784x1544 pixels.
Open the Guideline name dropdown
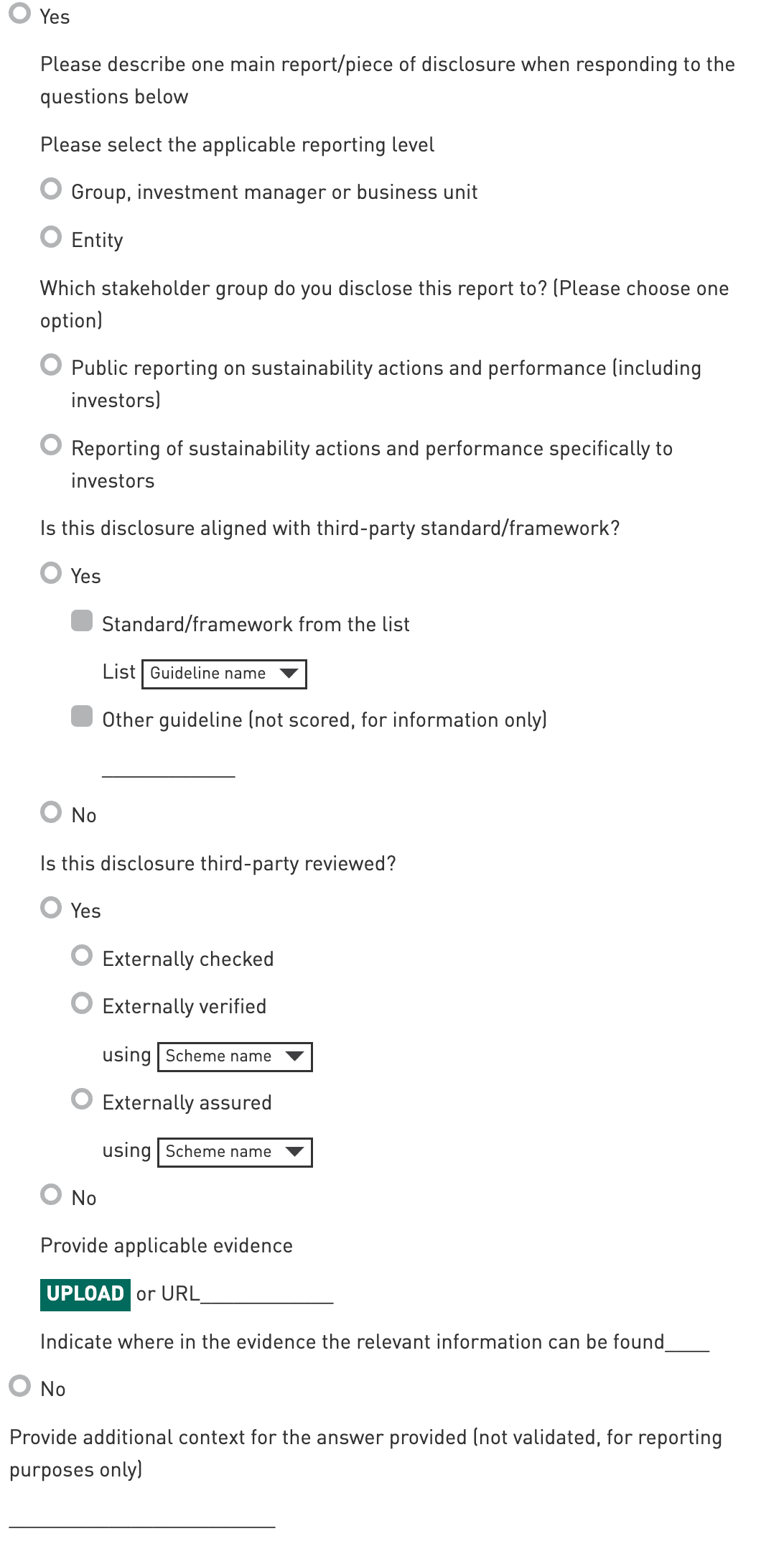pos(224,674)
